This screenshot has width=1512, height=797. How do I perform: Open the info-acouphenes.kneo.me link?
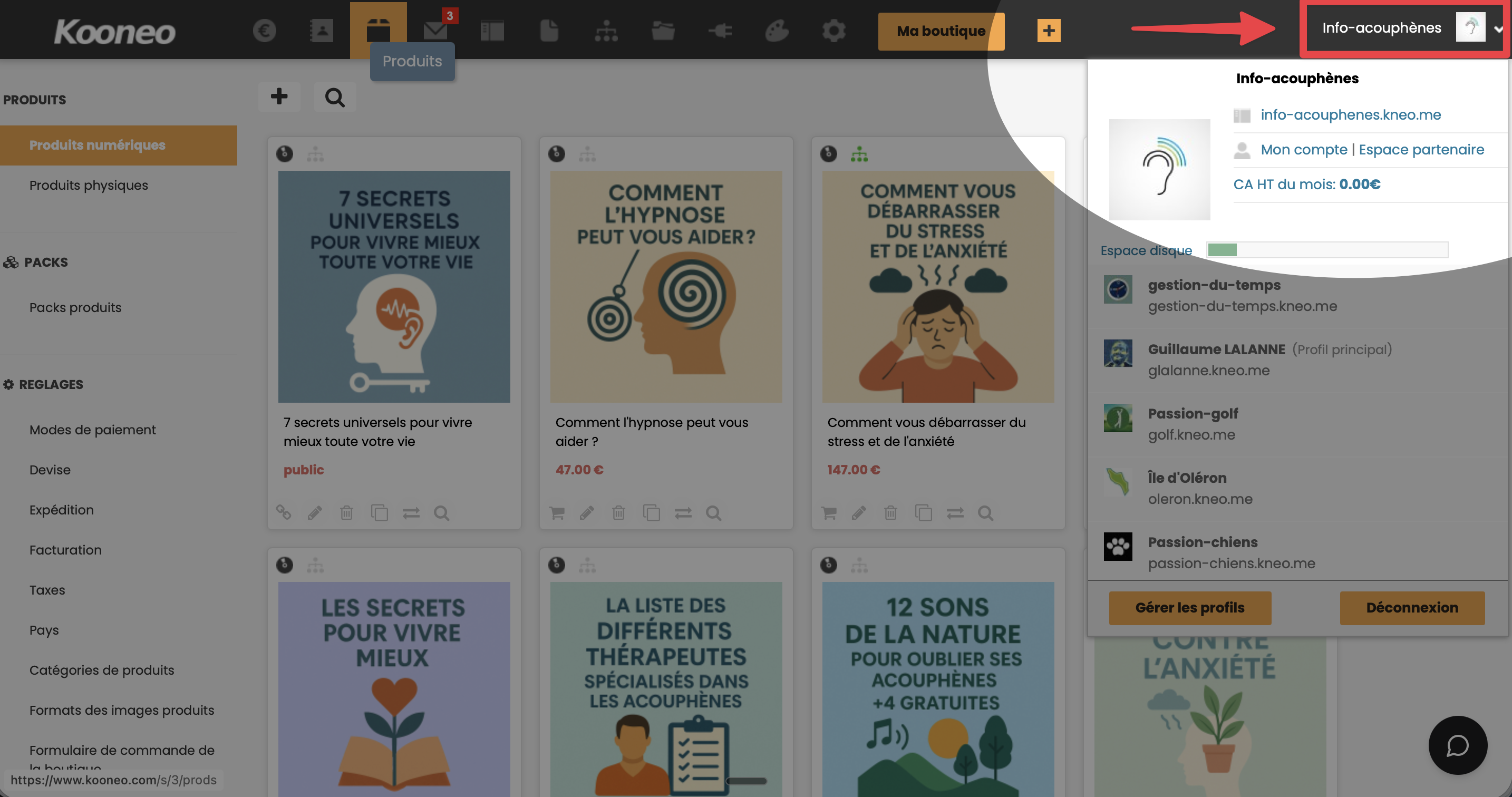coord(1350,115)
